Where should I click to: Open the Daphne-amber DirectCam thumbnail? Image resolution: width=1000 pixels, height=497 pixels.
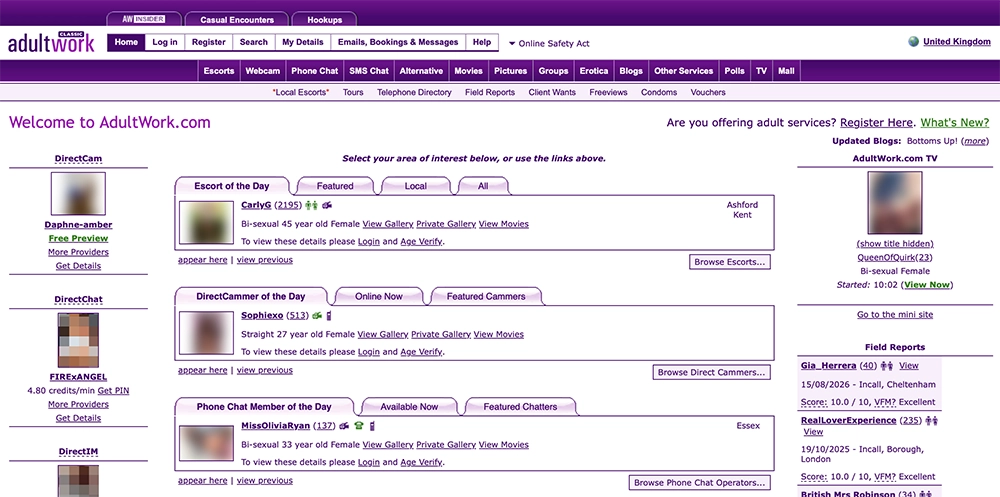coord(78,193)
